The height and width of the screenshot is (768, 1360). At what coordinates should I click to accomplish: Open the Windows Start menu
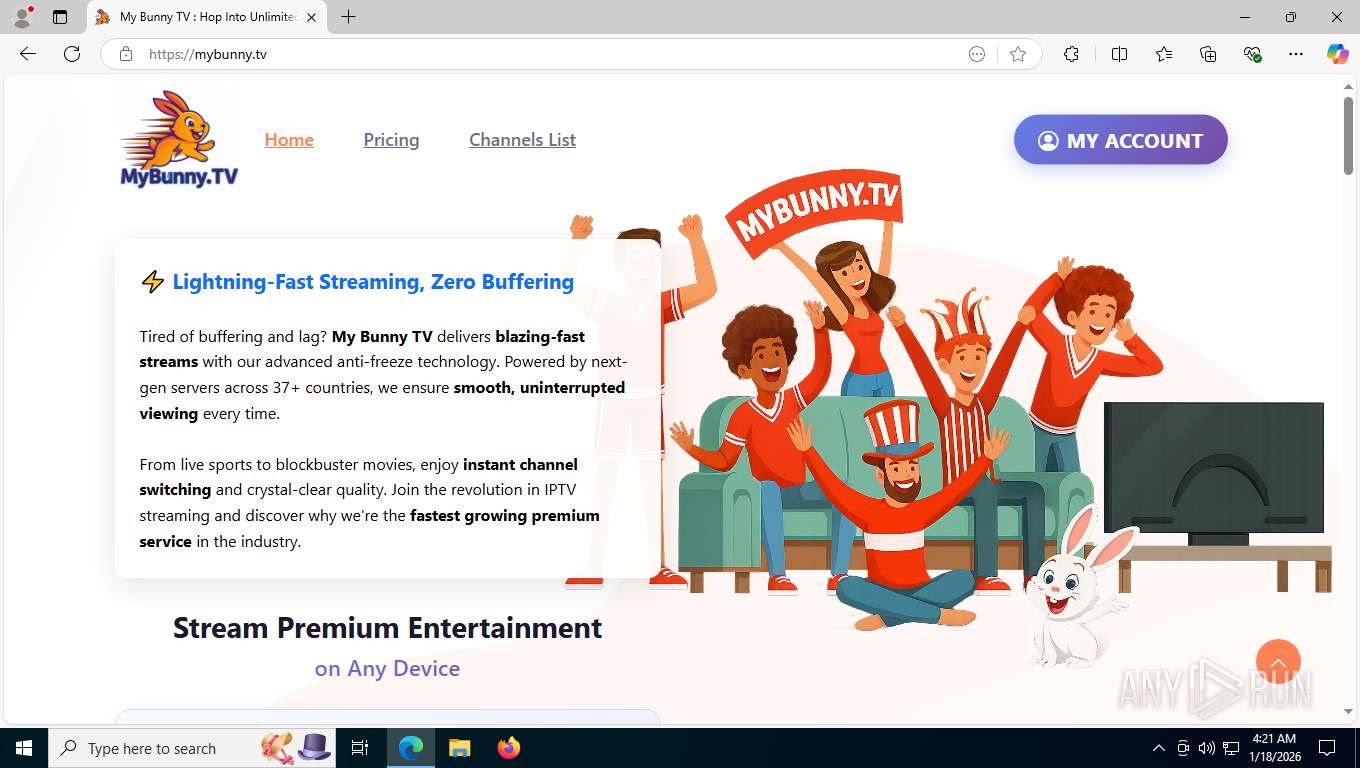pos(23,748)
